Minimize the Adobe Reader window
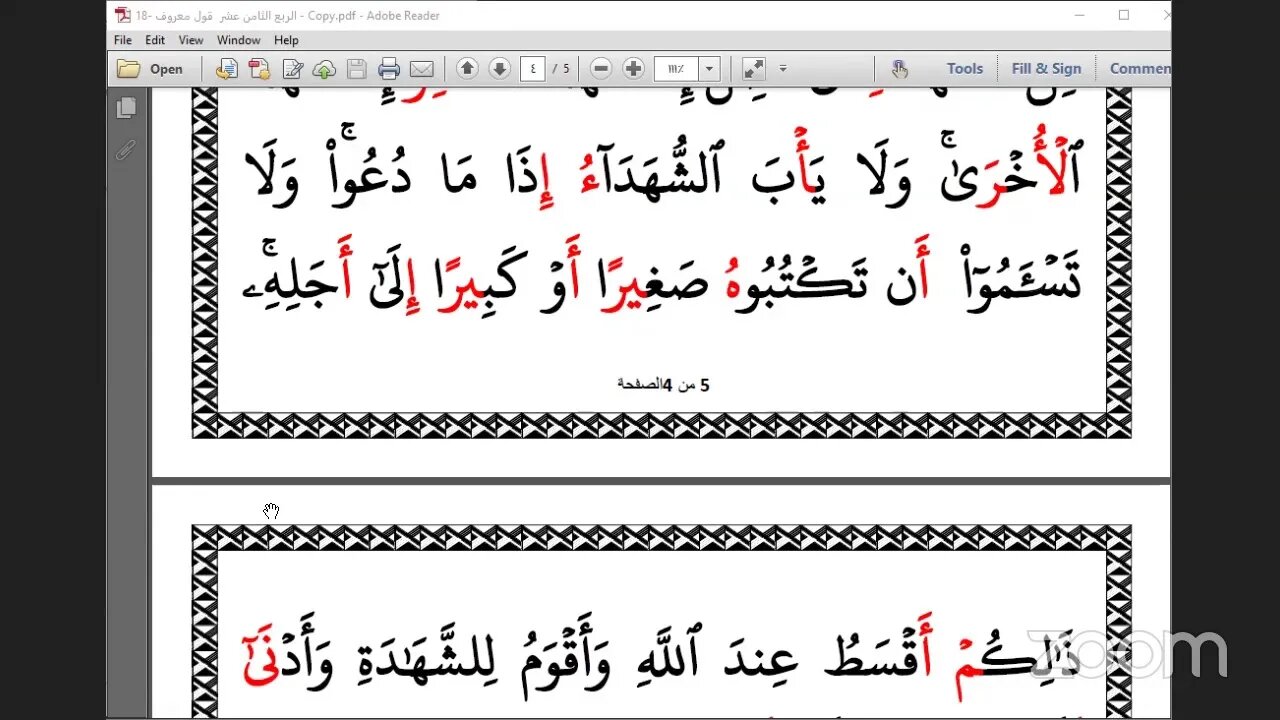This screenshot has height=720, width=1280. click(x=1081, y=15)
